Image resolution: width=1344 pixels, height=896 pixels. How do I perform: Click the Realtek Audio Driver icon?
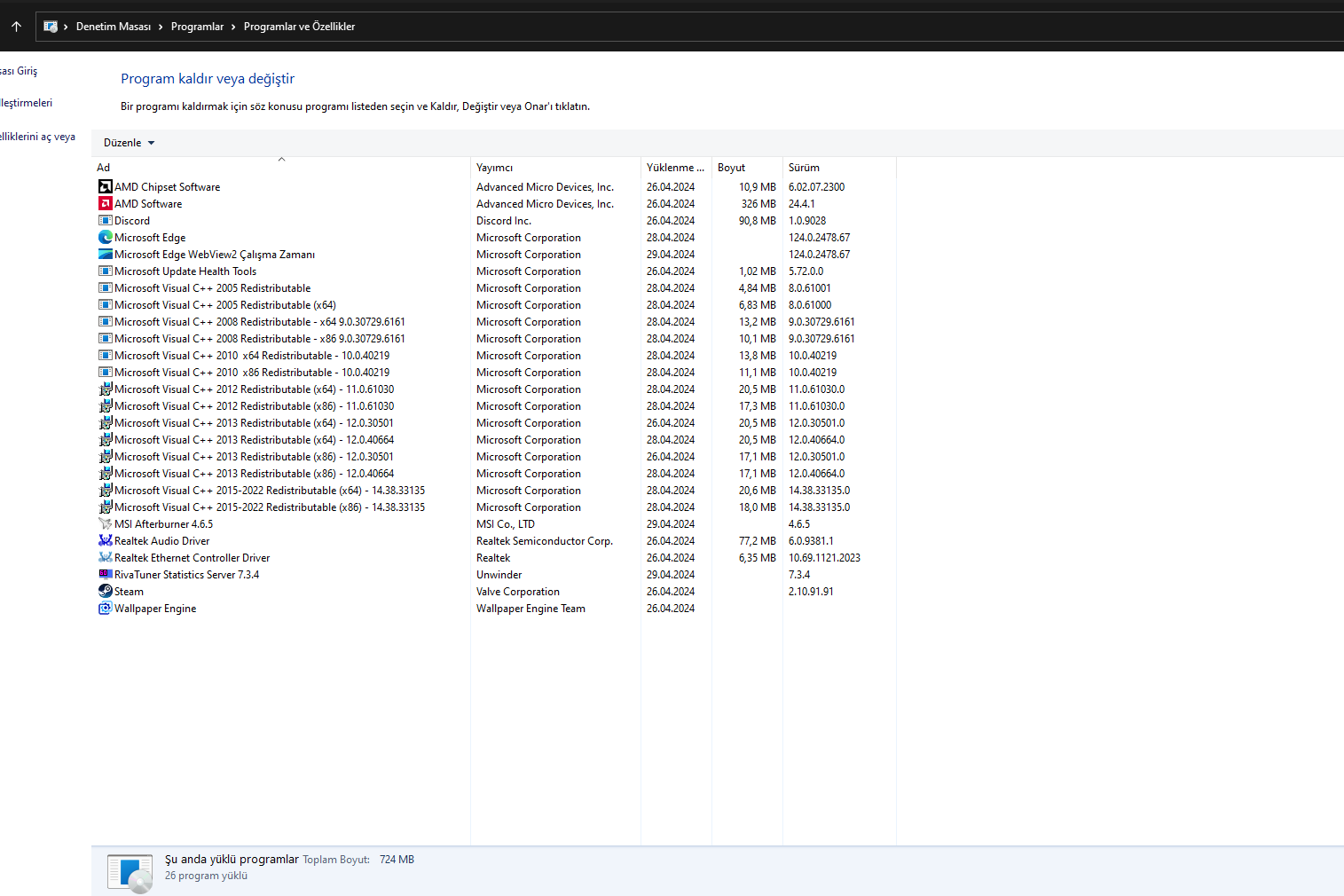point(106,541)
